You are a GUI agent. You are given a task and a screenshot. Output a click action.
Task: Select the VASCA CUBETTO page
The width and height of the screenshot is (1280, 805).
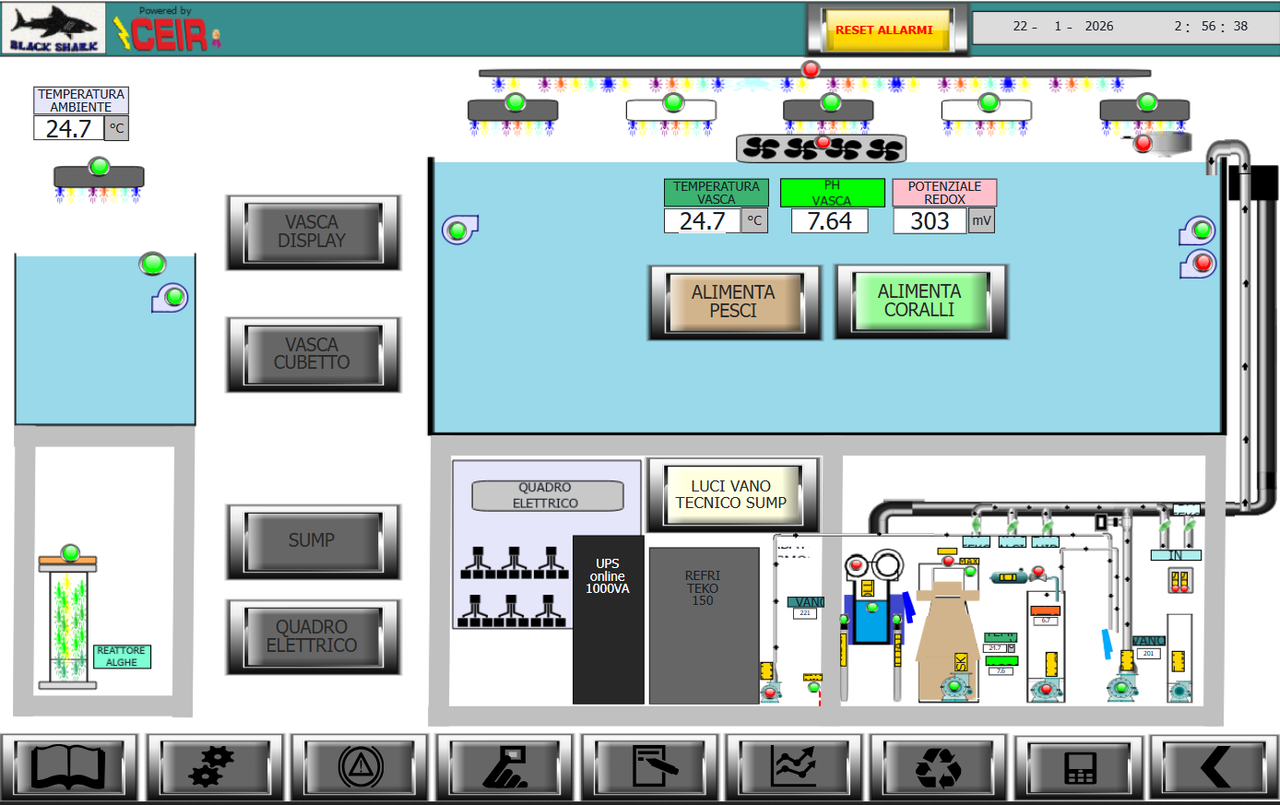point(313,353)
